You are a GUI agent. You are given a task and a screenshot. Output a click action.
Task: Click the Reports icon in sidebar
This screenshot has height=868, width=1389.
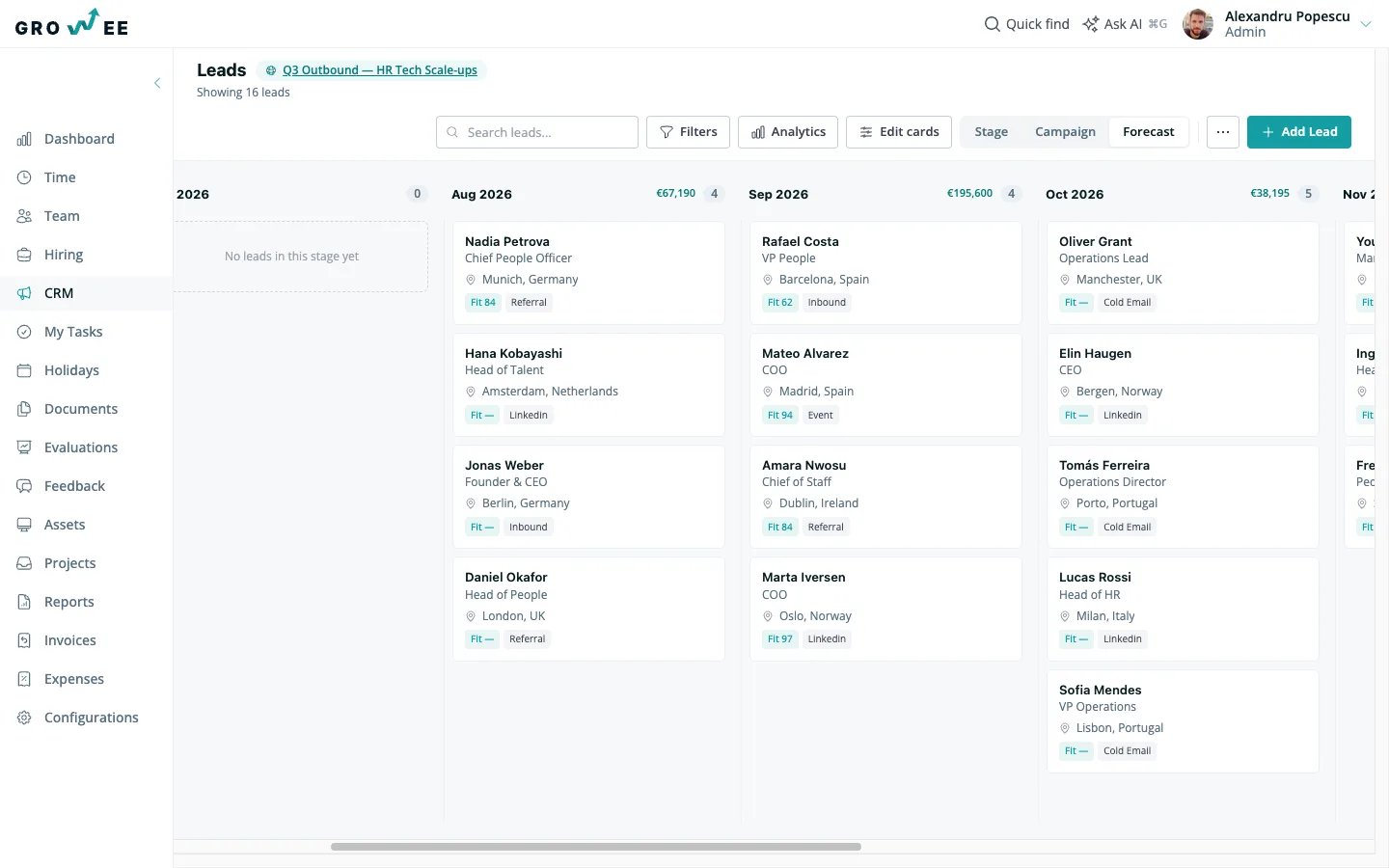coord(24,602)
